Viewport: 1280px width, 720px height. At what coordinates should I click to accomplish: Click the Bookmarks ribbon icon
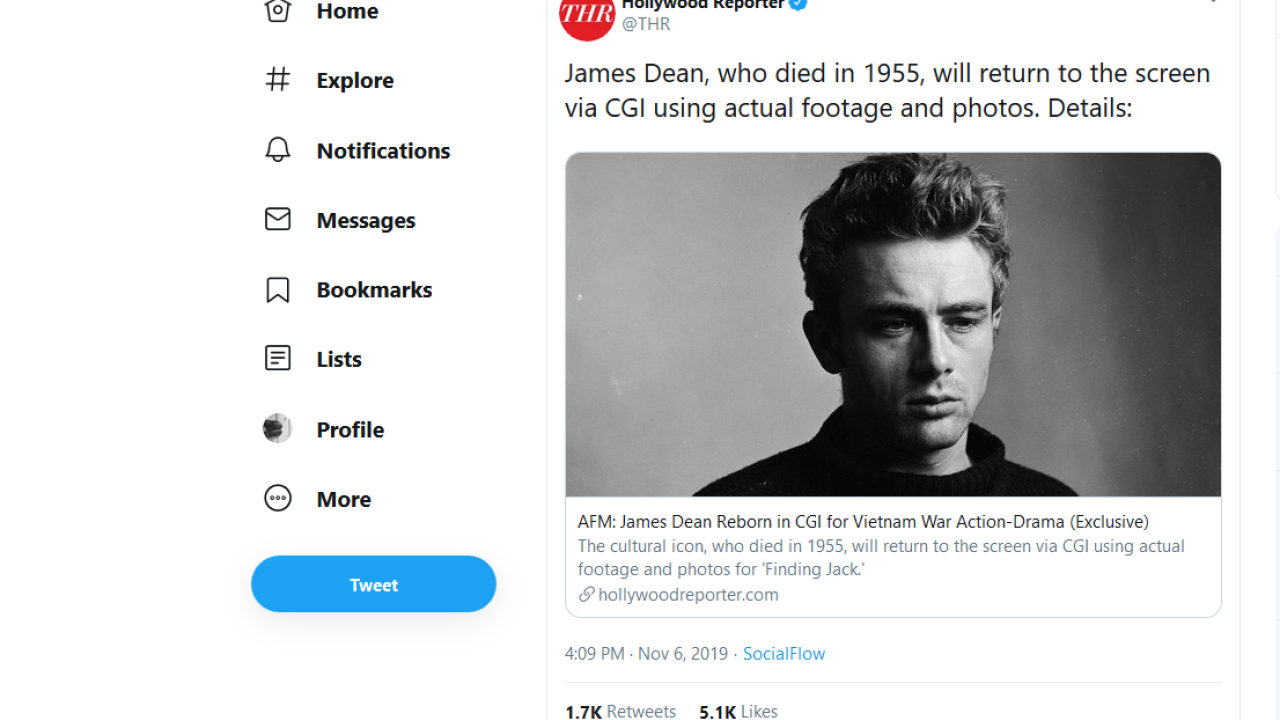pos(278,289)
